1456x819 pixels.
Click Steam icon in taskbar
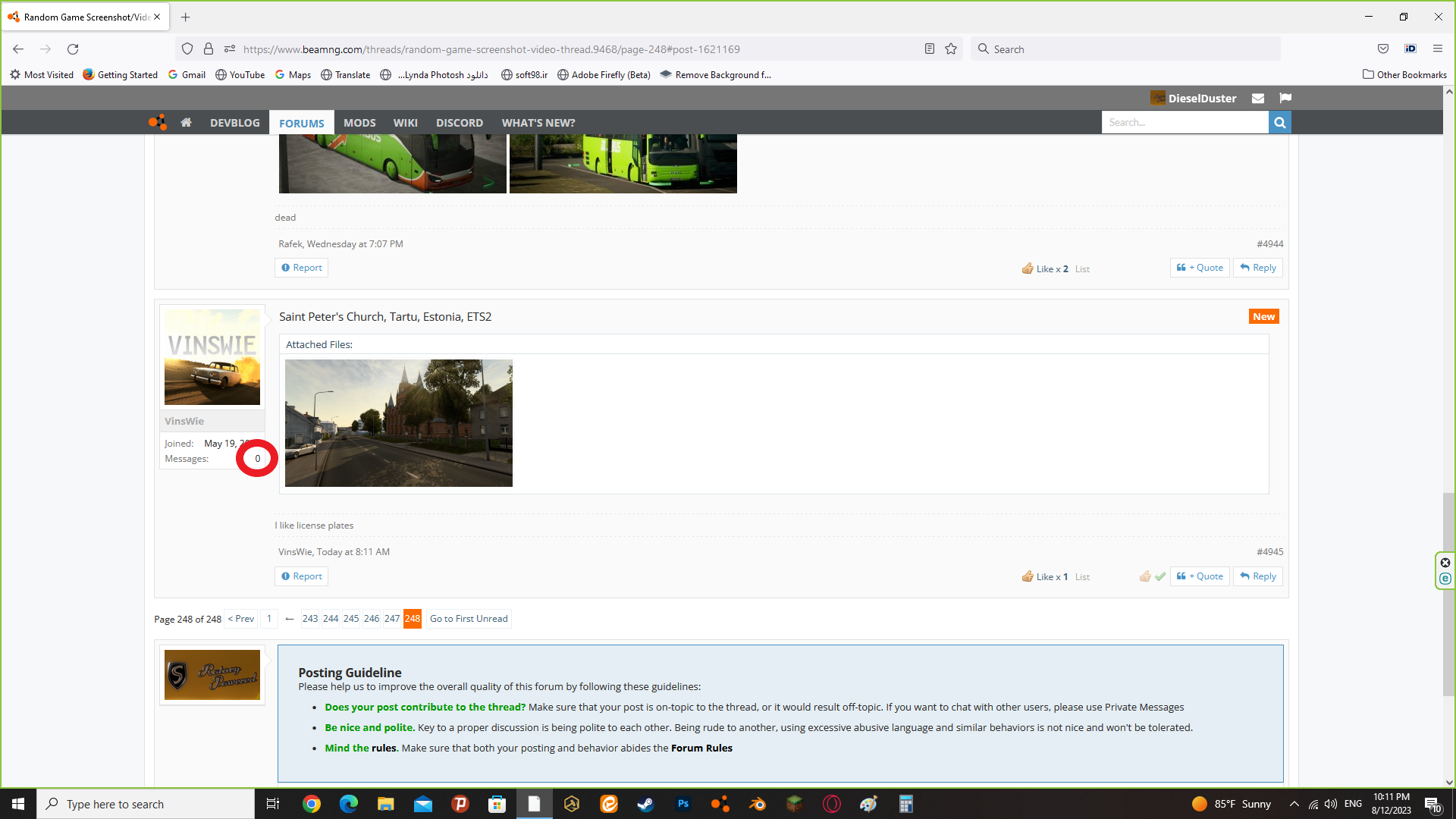point(645,804)
